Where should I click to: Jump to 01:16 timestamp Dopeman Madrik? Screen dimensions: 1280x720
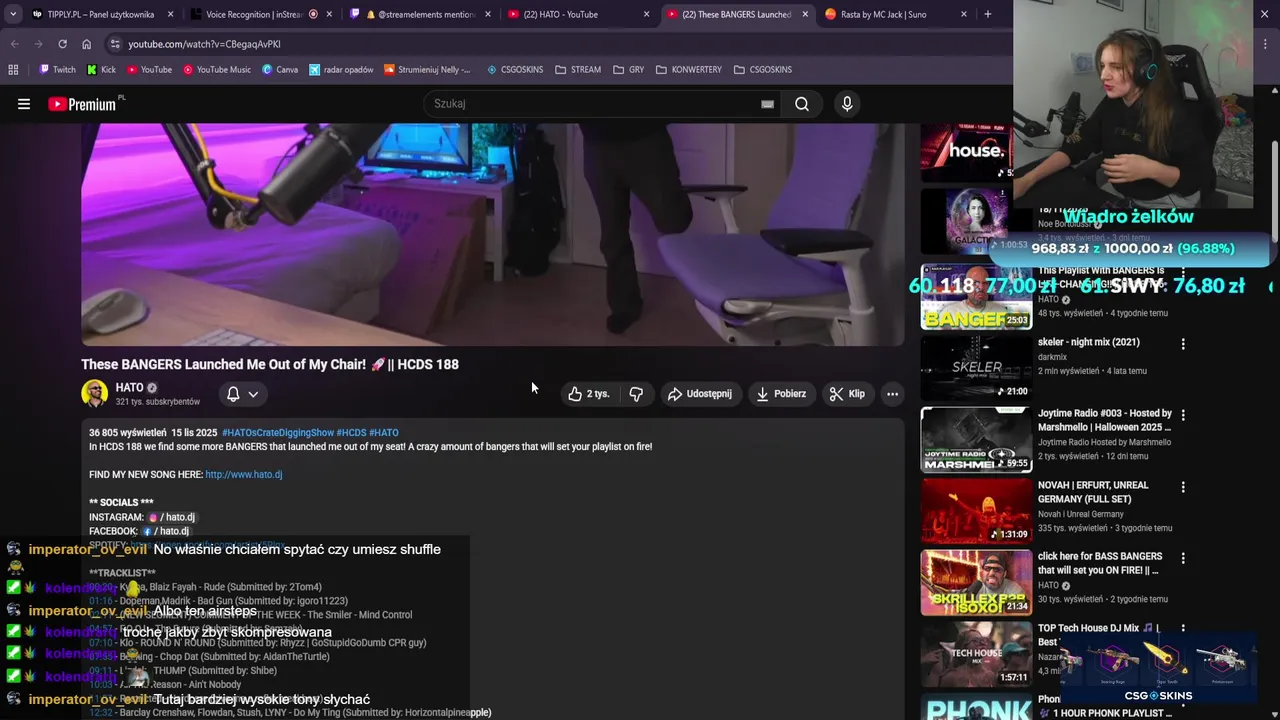point(100,601)
